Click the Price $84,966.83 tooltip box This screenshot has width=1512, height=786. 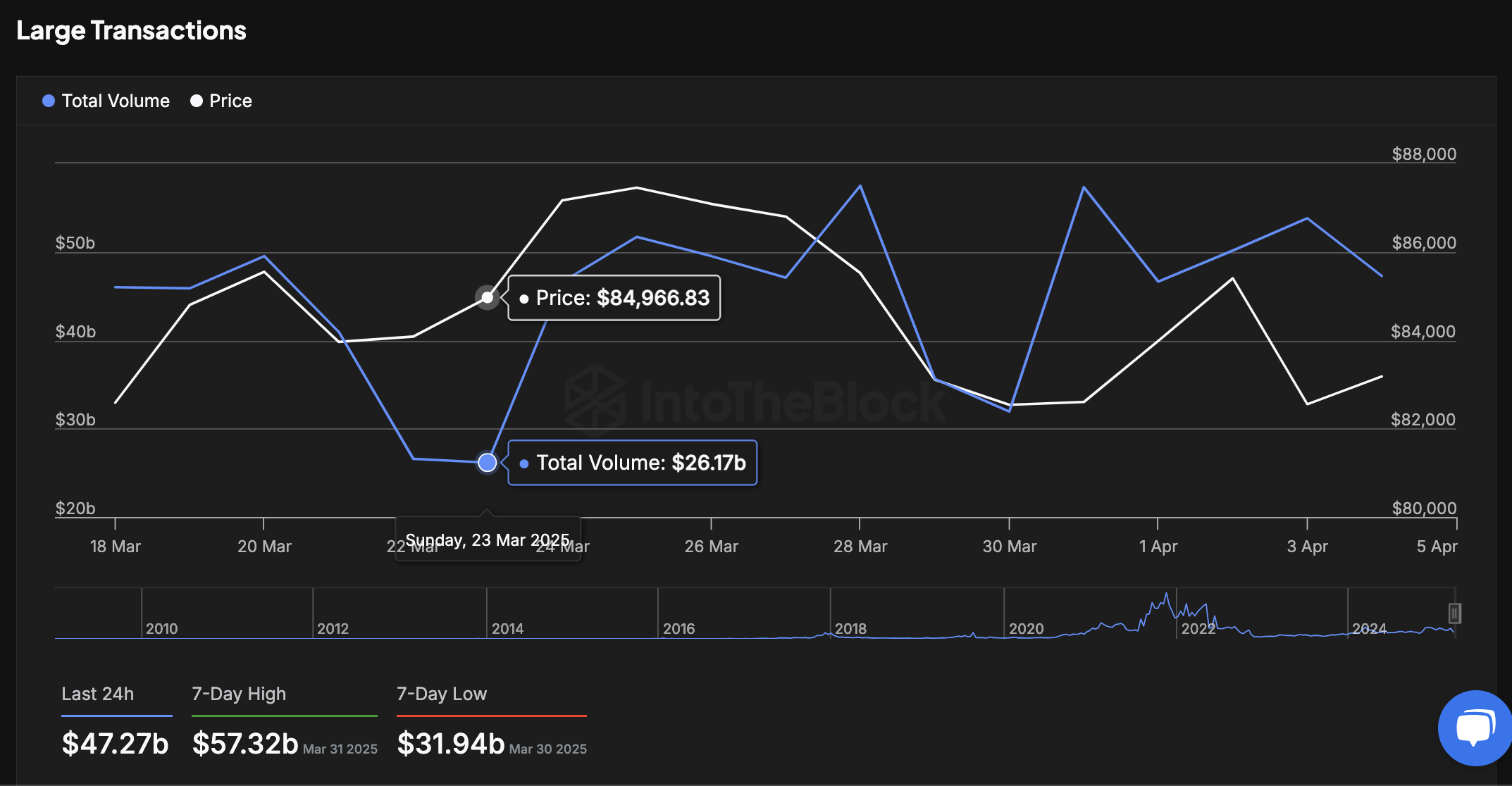pyautogui.click(x=614, y=298)
